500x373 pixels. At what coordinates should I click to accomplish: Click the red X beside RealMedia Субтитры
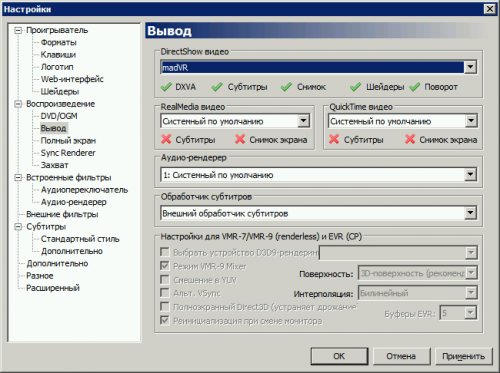click(x=166, y=139)
